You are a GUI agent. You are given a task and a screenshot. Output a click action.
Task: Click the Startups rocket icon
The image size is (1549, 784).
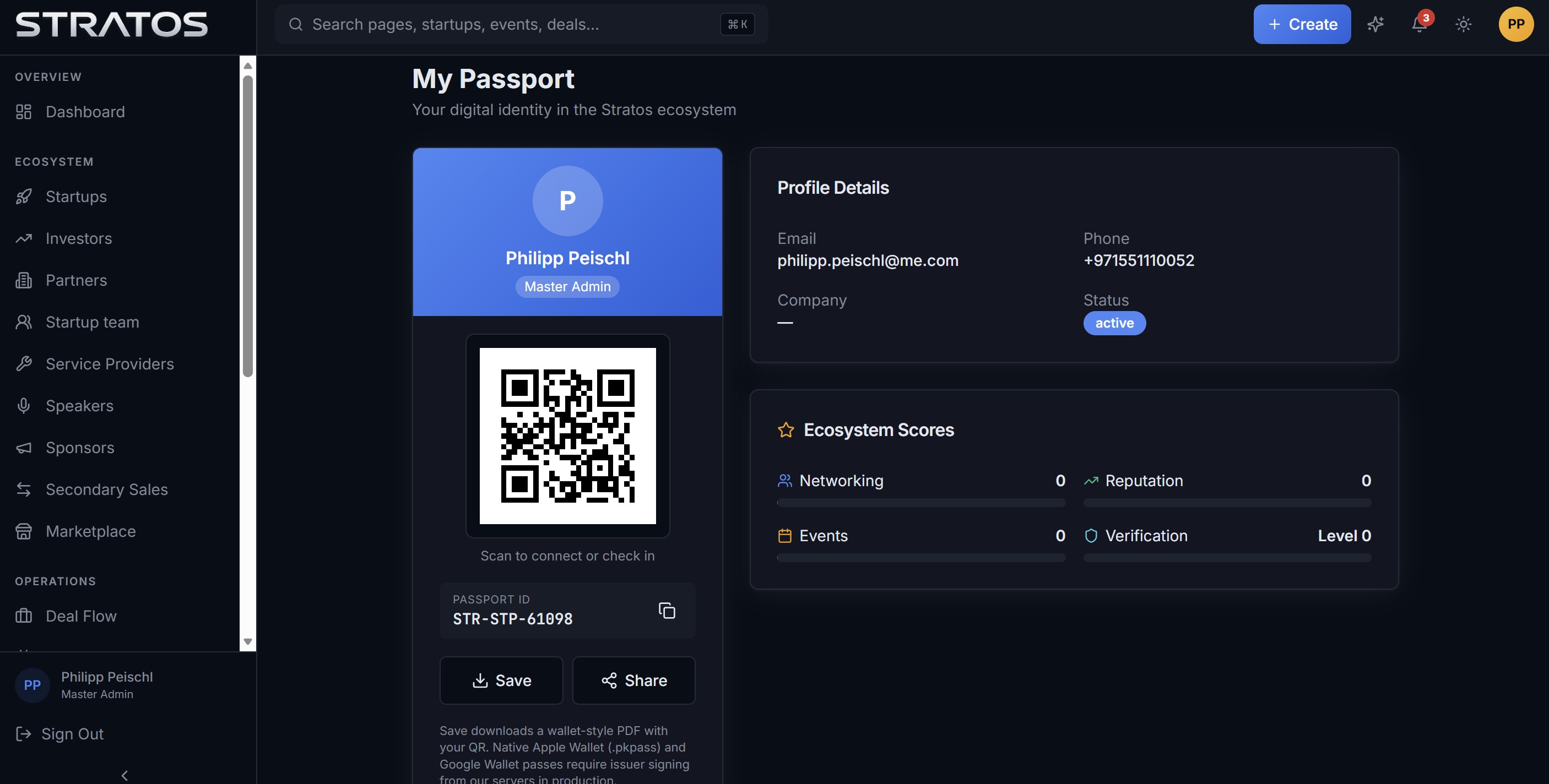pyautogui.click(x=24, y=197)
